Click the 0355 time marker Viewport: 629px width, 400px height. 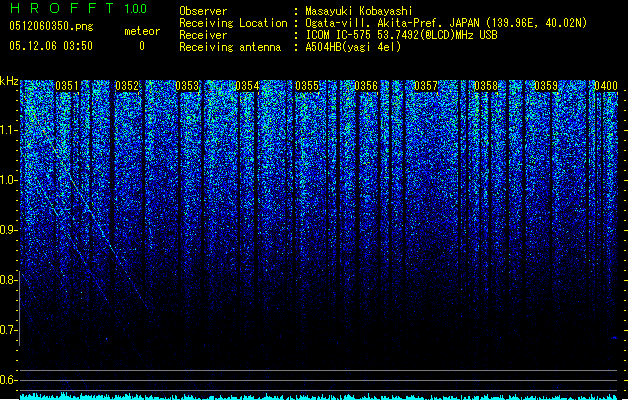307,86
